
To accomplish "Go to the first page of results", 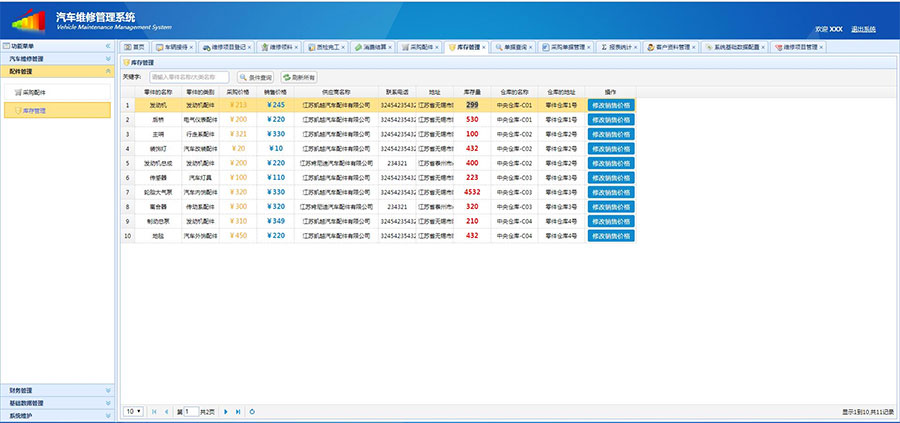I will pyautogui.click(x=154, y=411).
